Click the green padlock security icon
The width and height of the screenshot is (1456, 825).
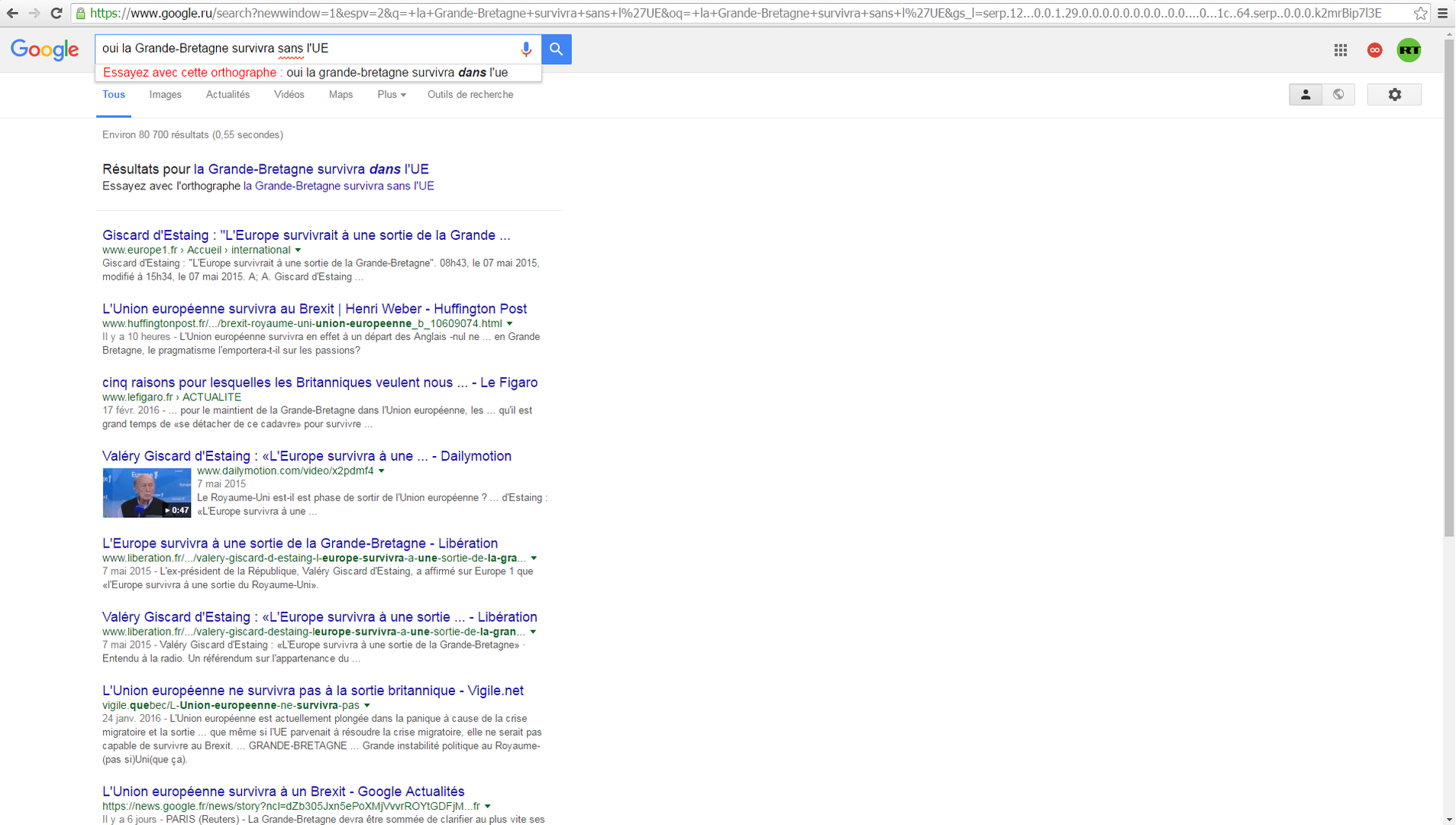pyautogui.click(x=81, y=14)
